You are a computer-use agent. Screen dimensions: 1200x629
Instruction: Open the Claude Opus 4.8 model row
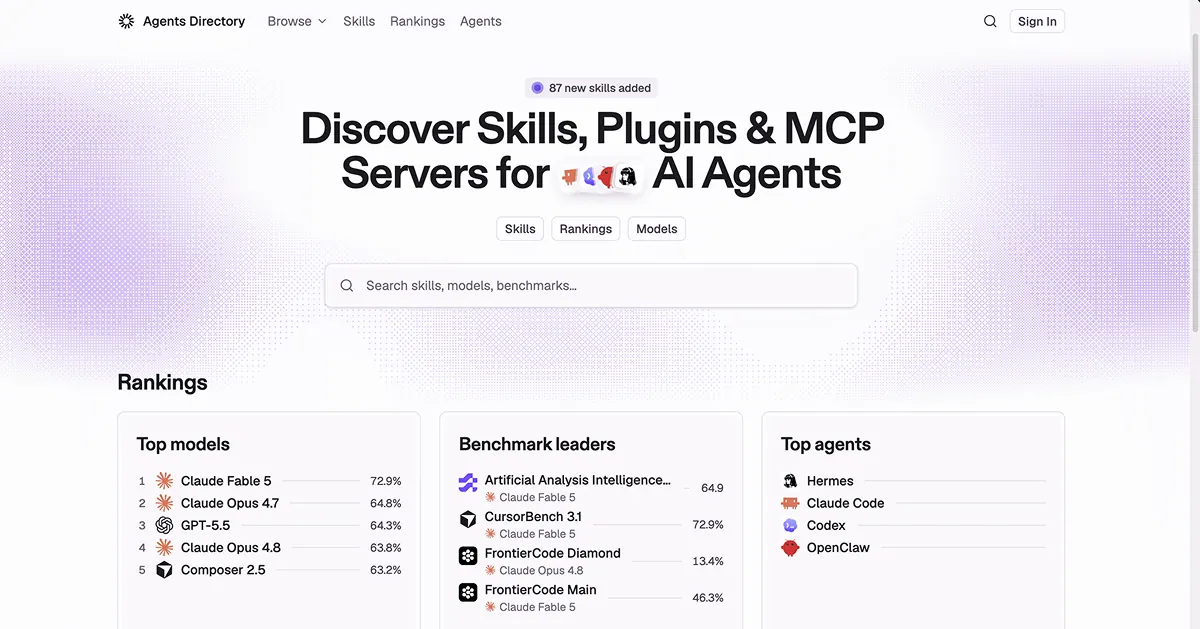[x=269, y=547]
